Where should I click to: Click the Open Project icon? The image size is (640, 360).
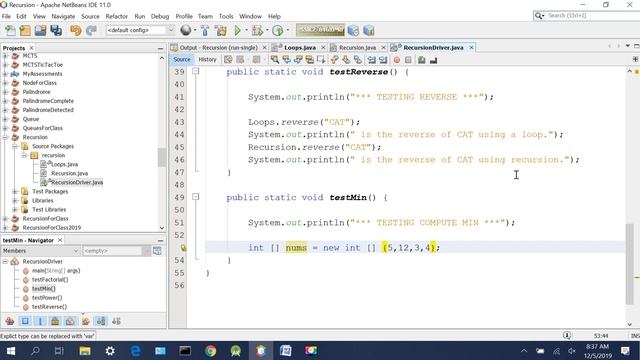[x=40, y=31]
